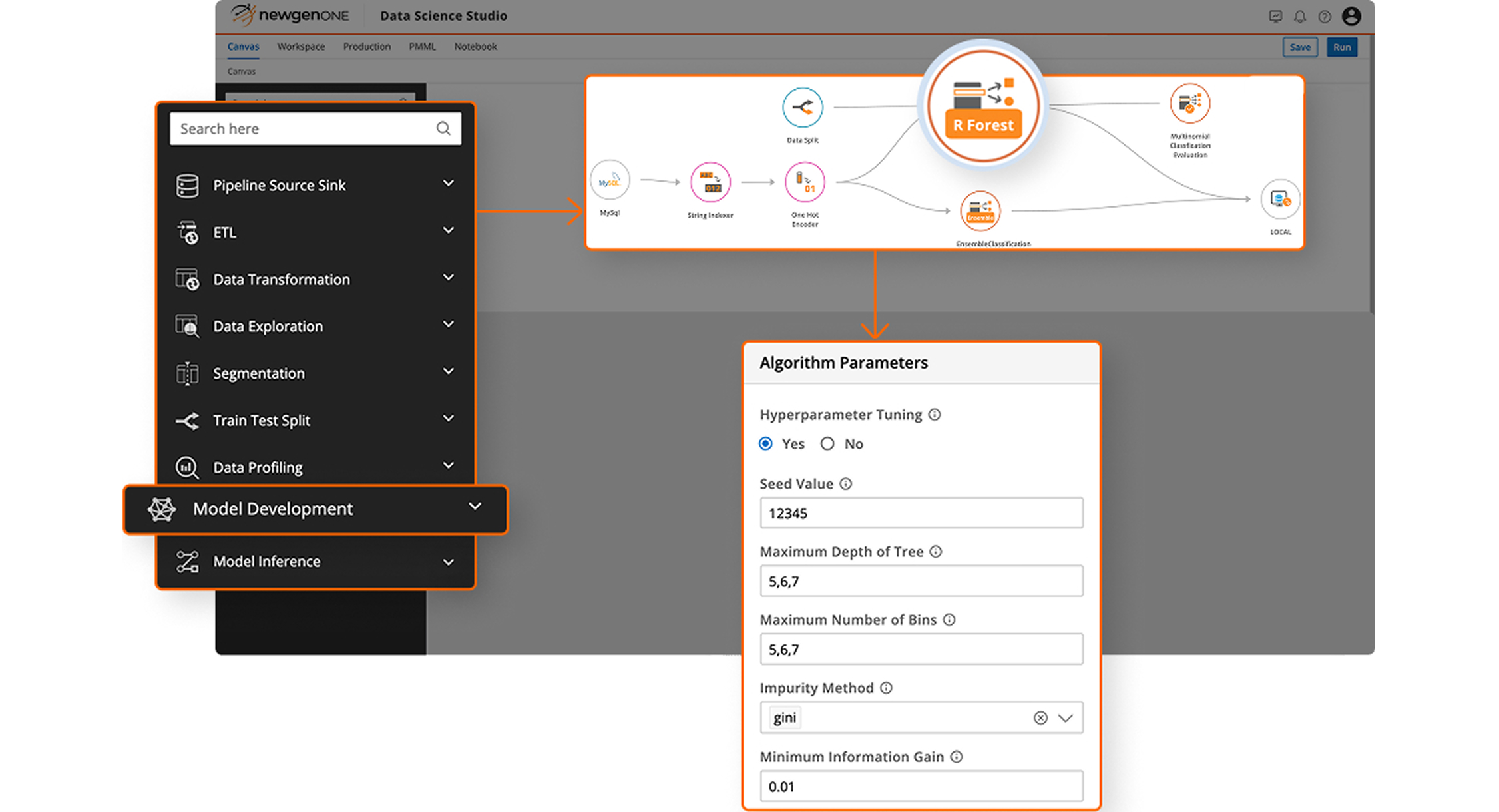
Task: Open the Impurity Method dropdown arrow
Action: [1066, 718]
